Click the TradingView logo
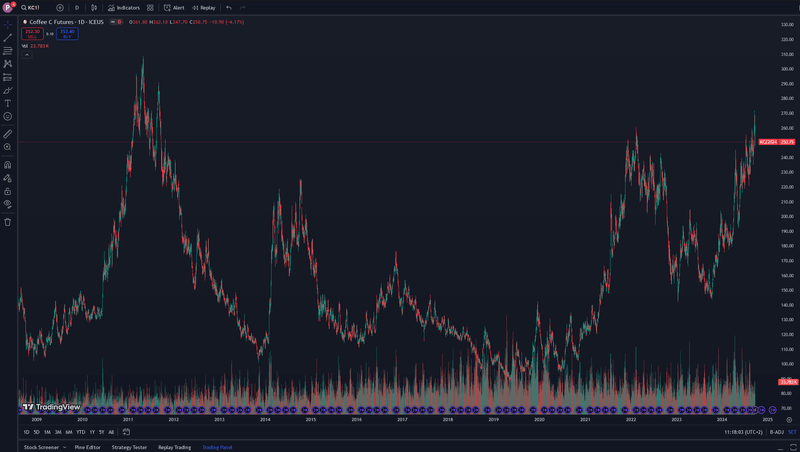Image resolution: width=800 pixels, height=452 pixels. [52, 407]
